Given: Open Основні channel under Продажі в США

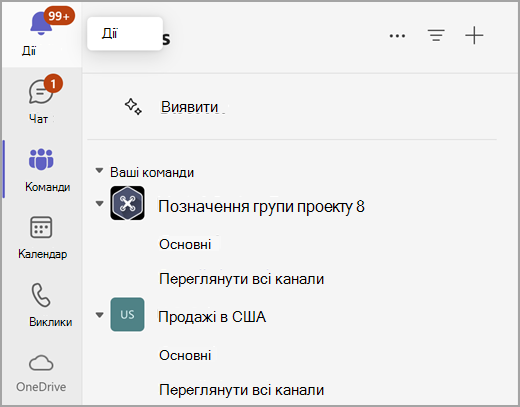Looking at the screenshot, I should coord(185,355).
